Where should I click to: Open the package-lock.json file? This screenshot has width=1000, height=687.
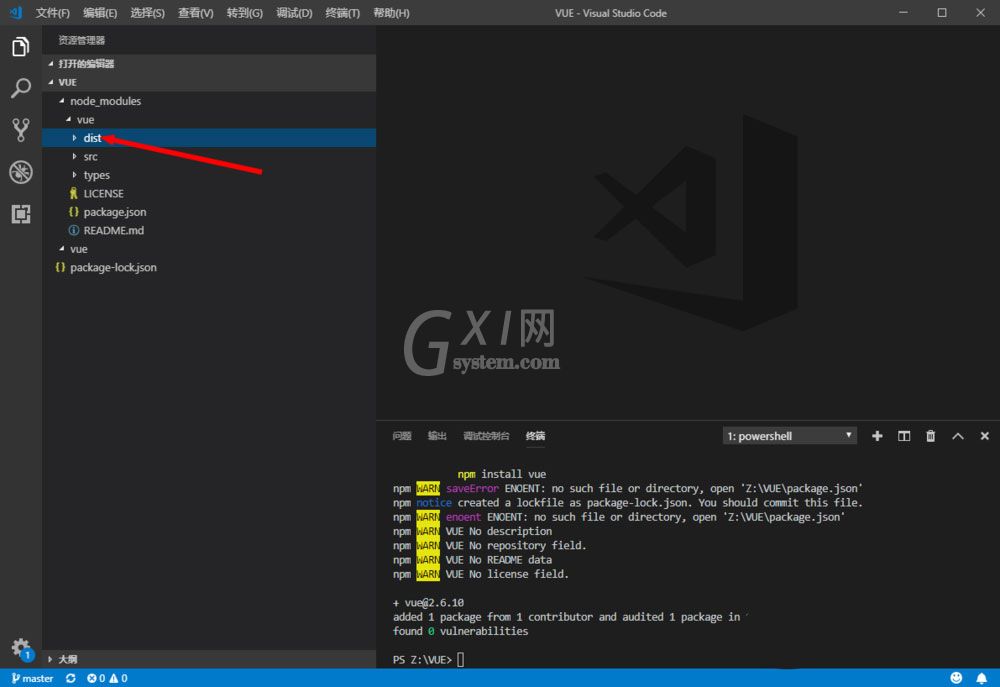click(209, 267)
